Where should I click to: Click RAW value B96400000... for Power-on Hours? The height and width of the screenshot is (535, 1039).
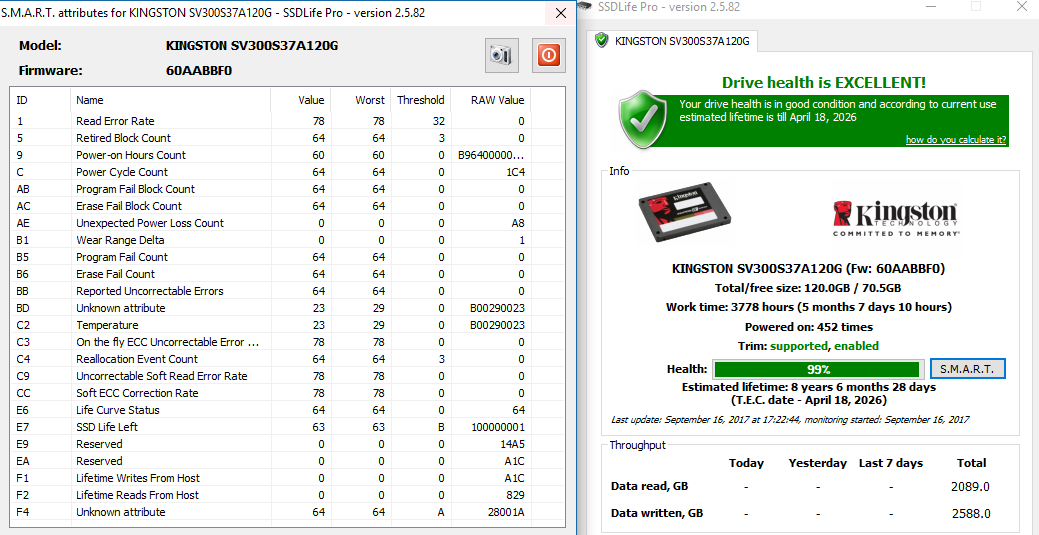pos(491,155)
